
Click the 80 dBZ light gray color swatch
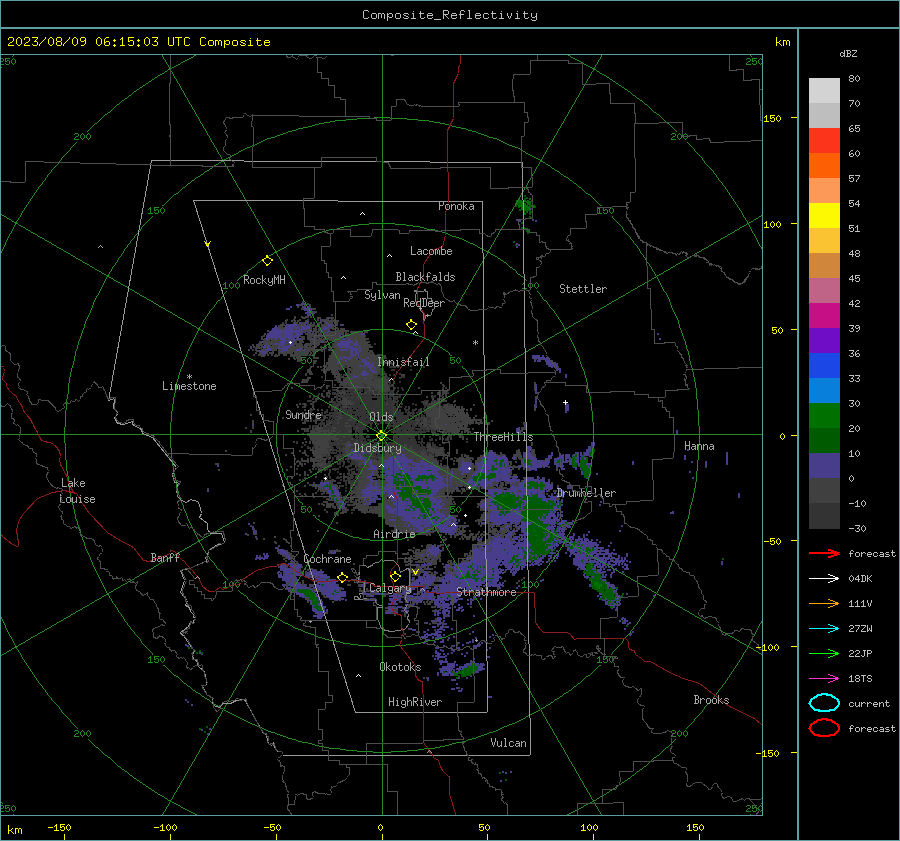click(824, 90)
